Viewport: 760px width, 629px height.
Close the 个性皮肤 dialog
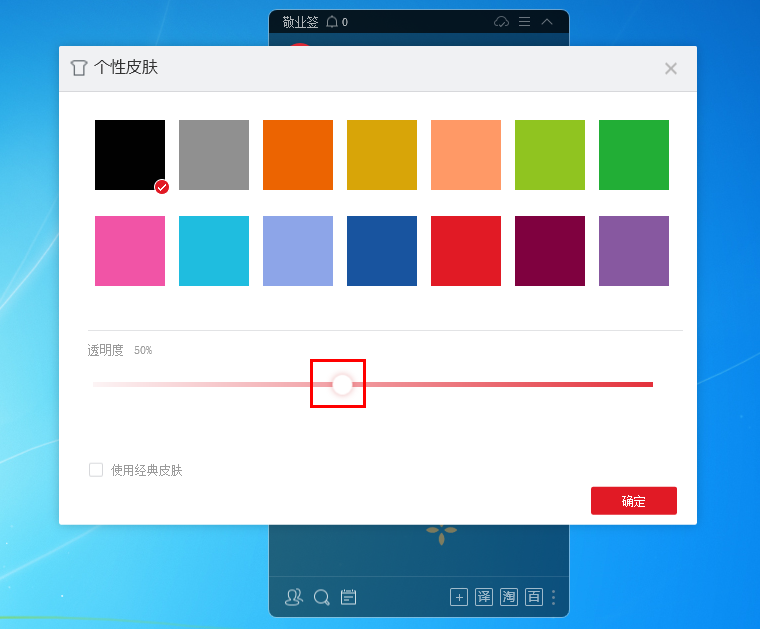pyautogui.click(x=671, y=68)
